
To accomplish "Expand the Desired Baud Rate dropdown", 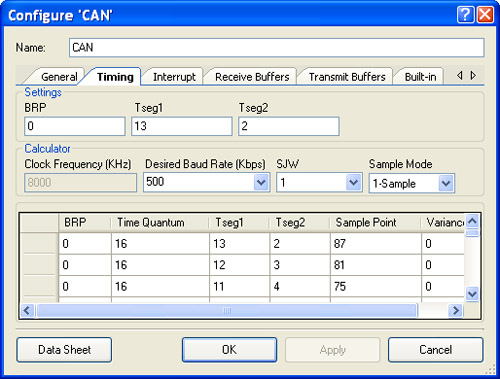I will [x=261, y=182].
